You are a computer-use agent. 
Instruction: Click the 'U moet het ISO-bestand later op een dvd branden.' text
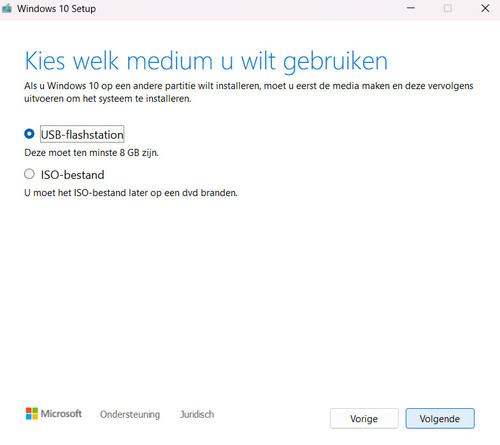pos(131,193)
